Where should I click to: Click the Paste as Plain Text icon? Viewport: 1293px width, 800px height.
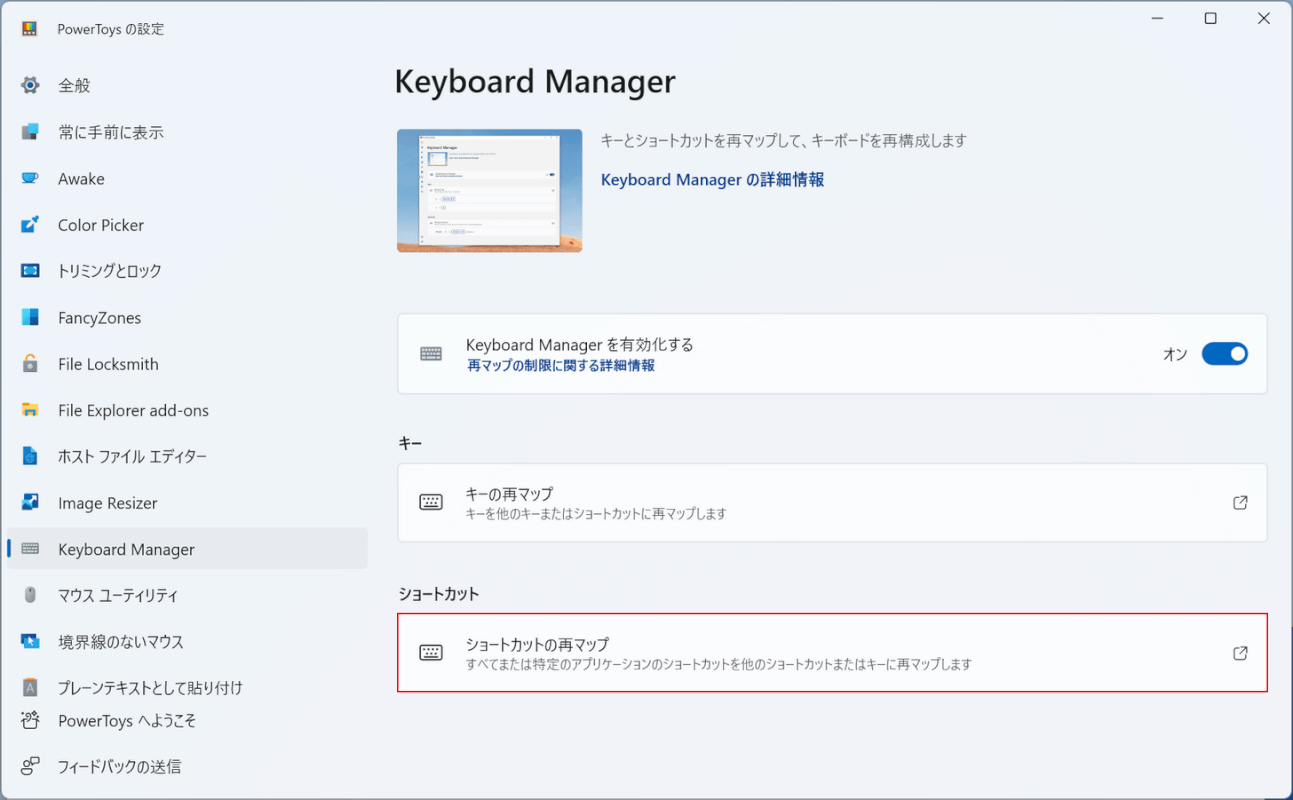click(x=30, y=688)
